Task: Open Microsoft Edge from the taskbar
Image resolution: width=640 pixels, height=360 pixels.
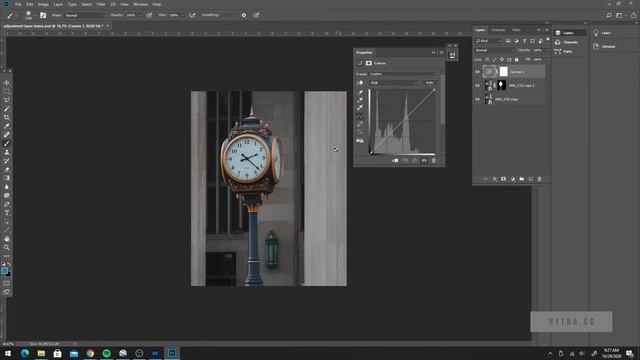Action: click(x=25, y=353)
